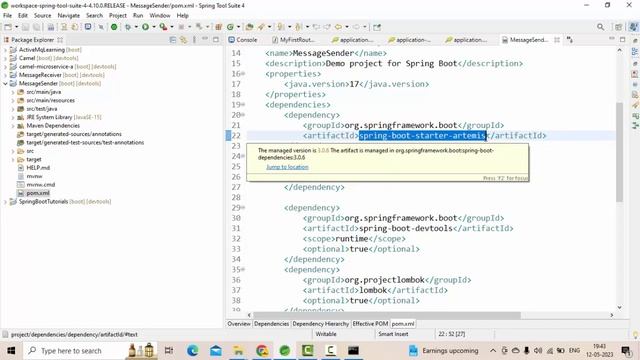This screenshot has width=640, height=360.
Task: Open the Mail app from taskbar
Action: [216, 350]
